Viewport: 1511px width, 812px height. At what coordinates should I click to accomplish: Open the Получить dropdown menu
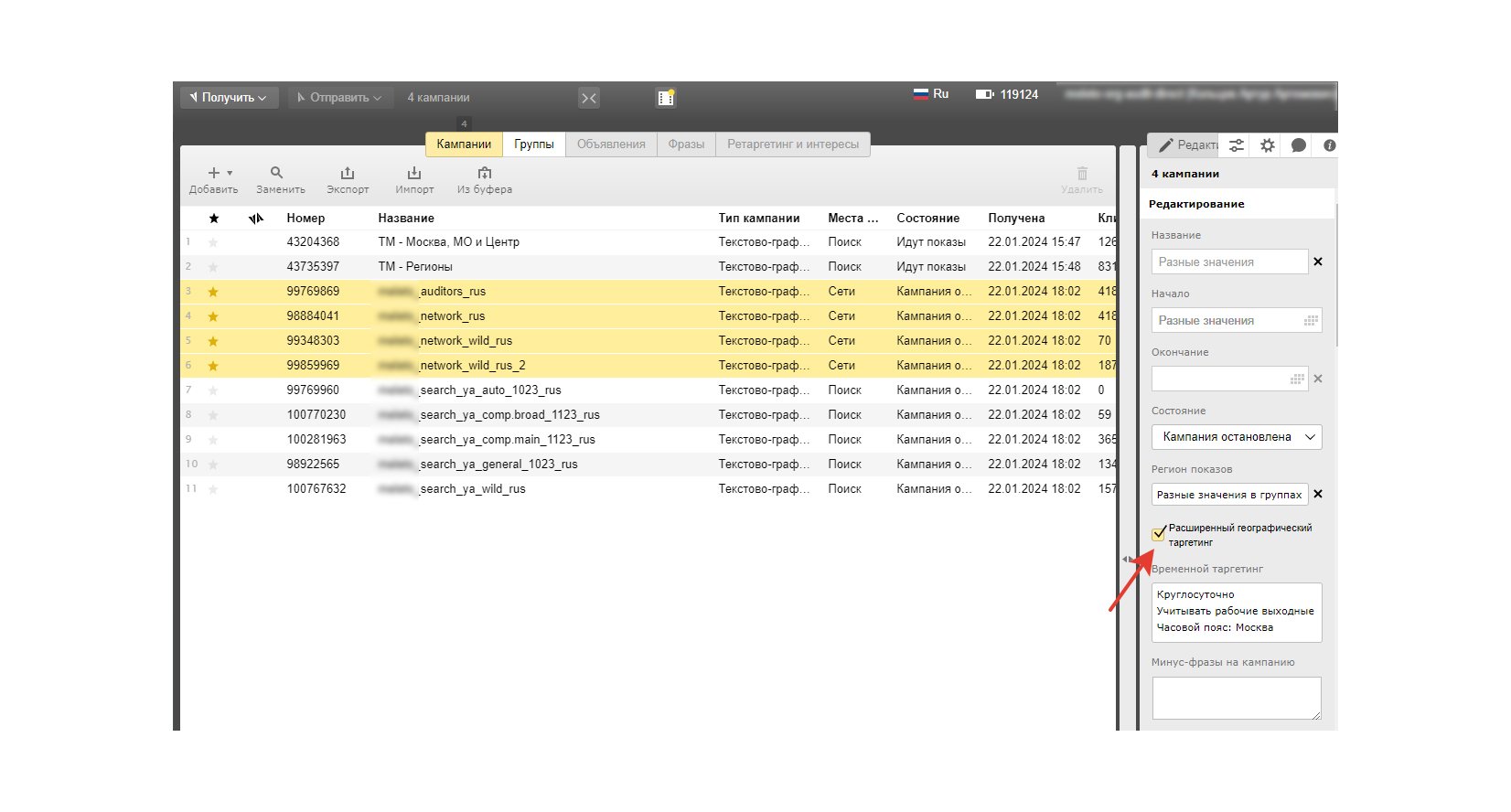[229, 97]
